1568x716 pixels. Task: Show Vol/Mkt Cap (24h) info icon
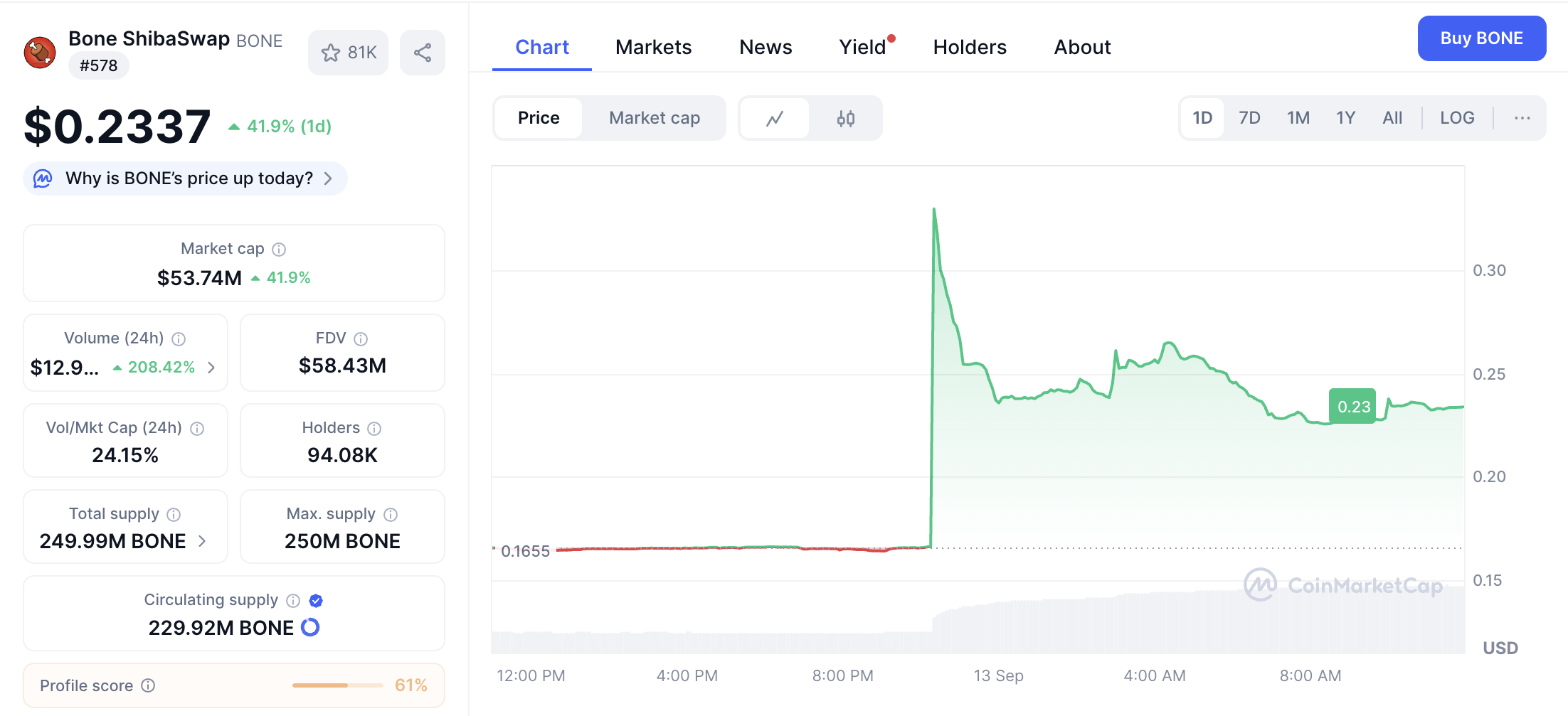point(197,429)
